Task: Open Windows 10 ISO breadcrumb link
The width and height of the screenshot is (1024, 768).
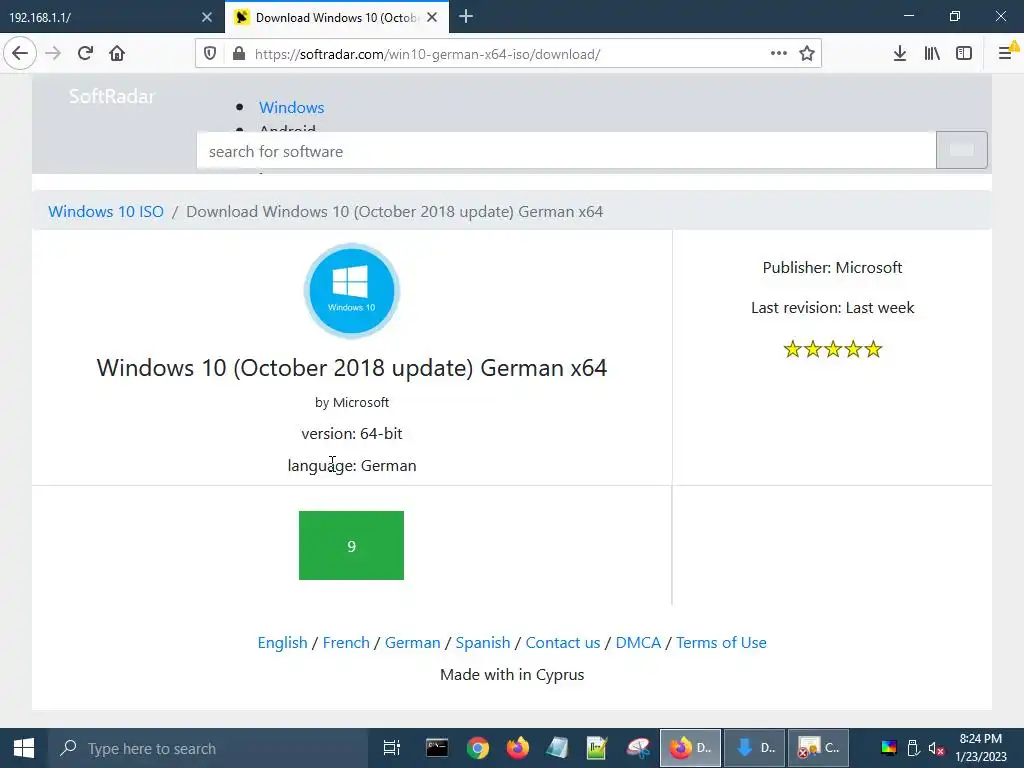Action: click(106, 212)
